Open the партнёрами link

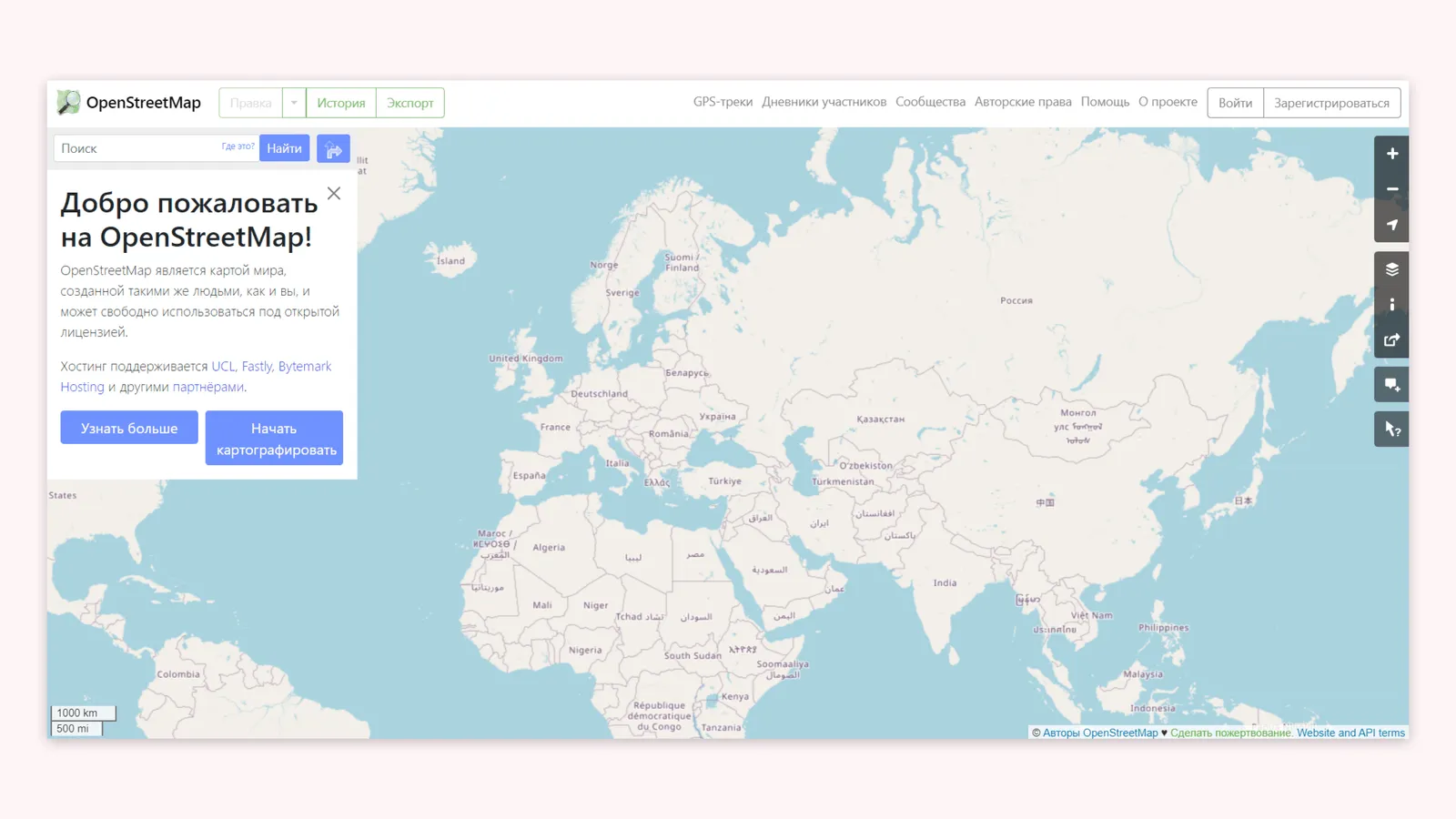click(x=208, y=387)
